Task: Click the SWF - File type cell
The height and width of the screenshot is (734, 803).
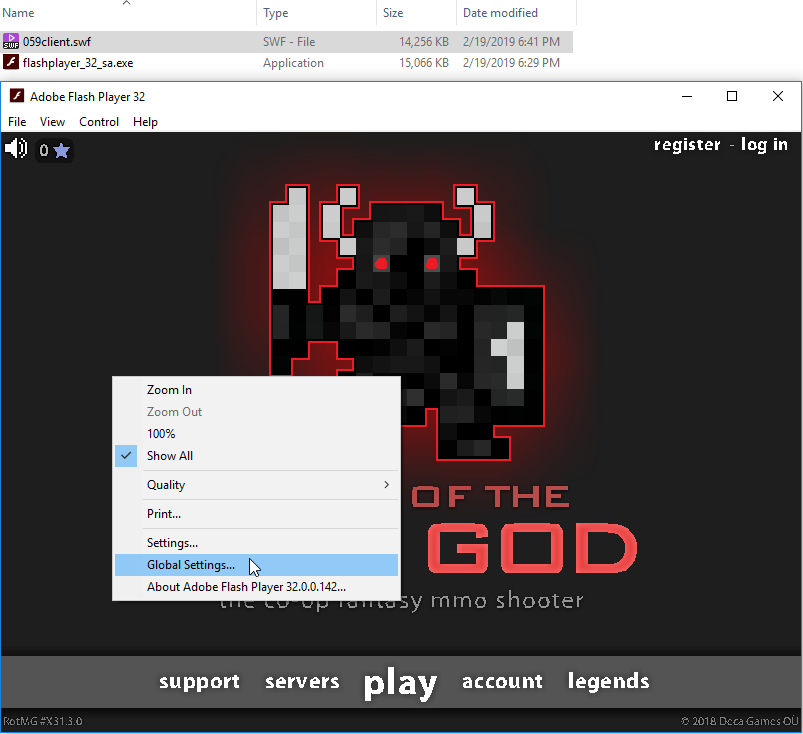Action: pos(289,41)
